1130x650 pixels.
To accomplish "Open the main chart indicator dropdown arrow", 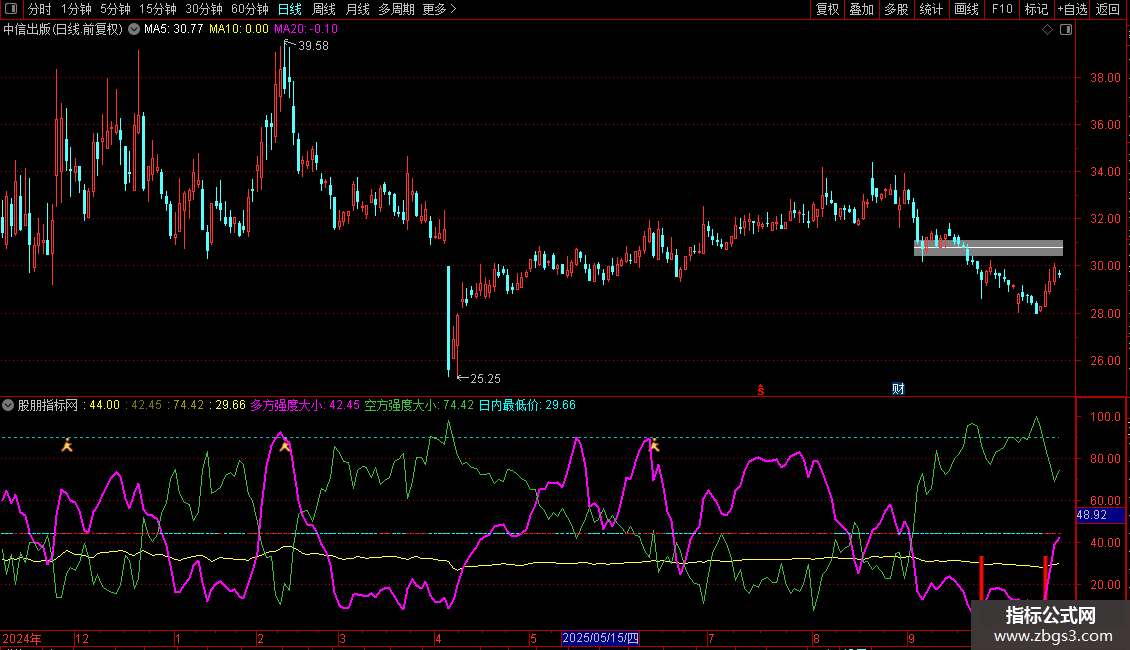I will click(x=134, y=29).
